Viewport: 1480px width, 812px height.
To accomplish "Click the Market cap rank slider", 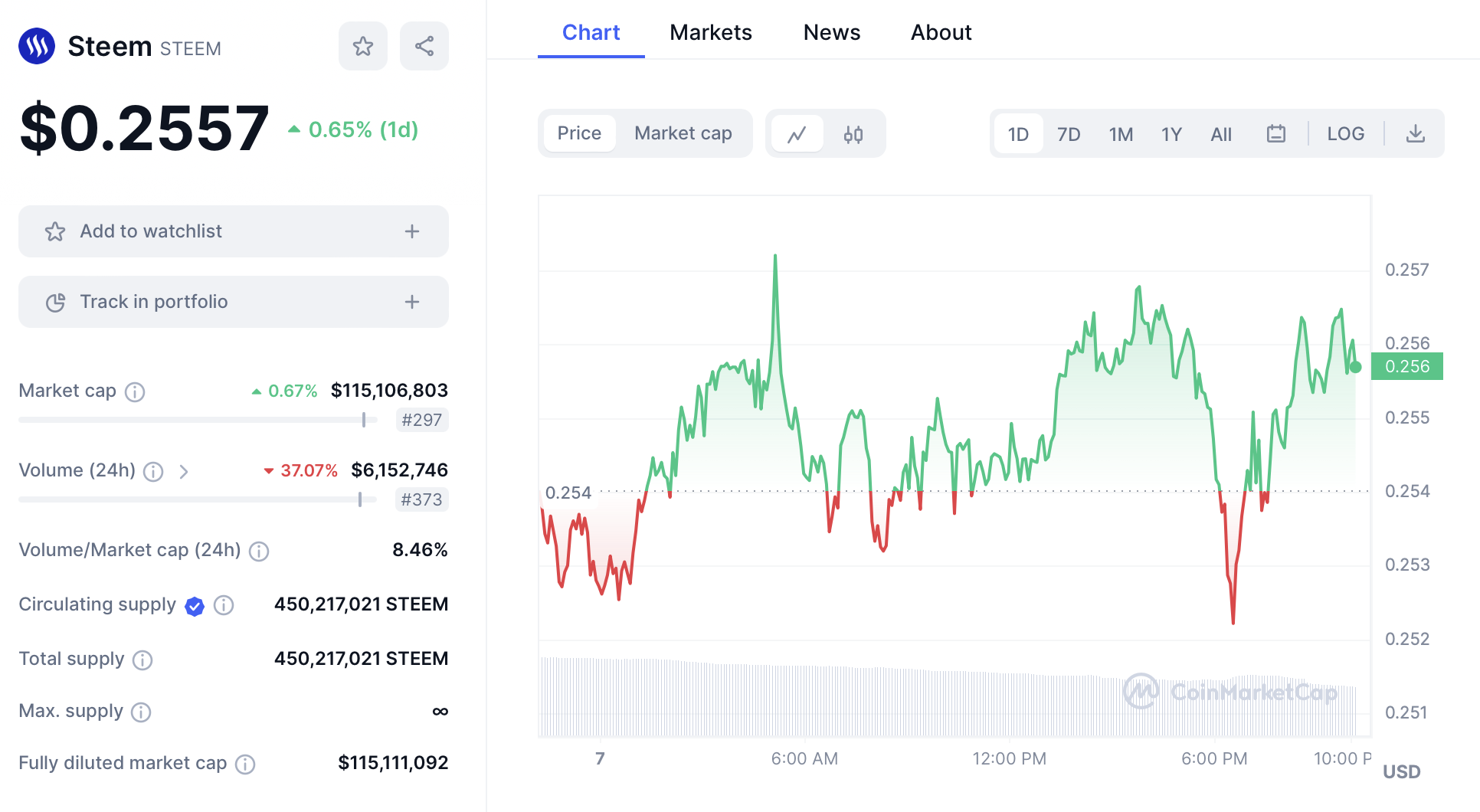I will pos(364,420).
